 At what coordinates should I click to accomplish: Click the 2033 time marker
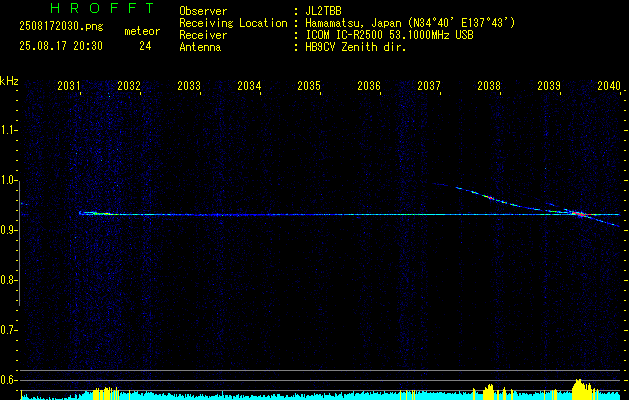click(189, 85)
